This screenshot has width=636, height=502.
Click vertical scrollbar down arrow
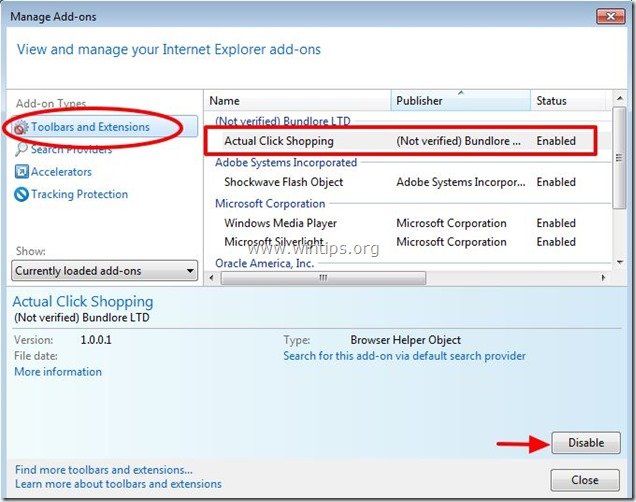pyautogui.click(x=619, y=262)
